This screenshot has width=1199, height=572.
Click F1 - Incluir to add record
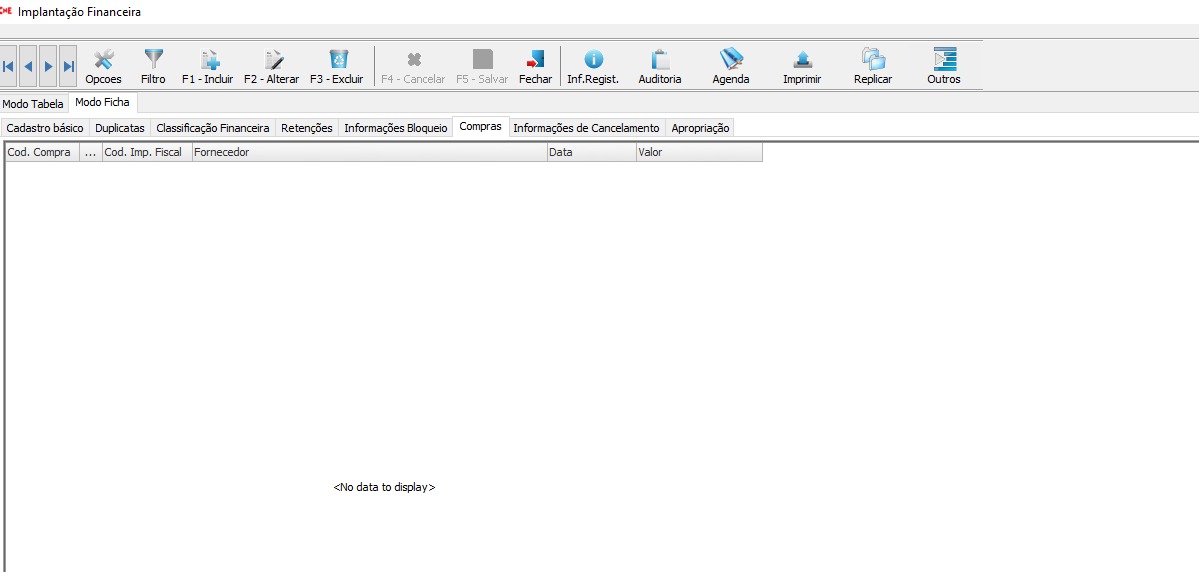(x=207, y=67)
